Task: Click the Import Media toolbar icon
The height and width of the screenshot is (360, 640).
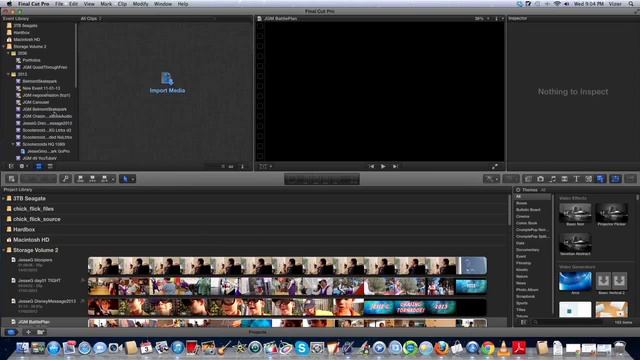Action: [x=11, y=179]
